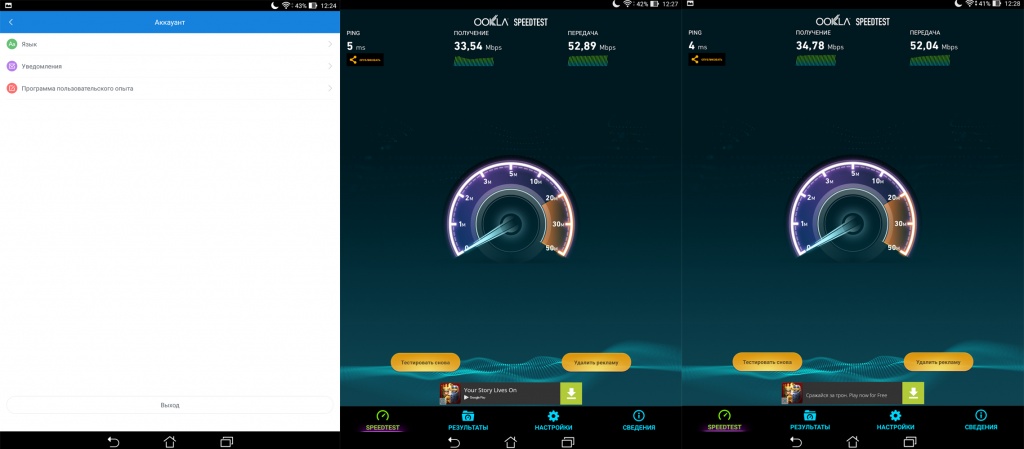Screen dimensions: 1024x449
Task: Tap recent apps button under 12:28 Speedtest
Action: point(910,441)
